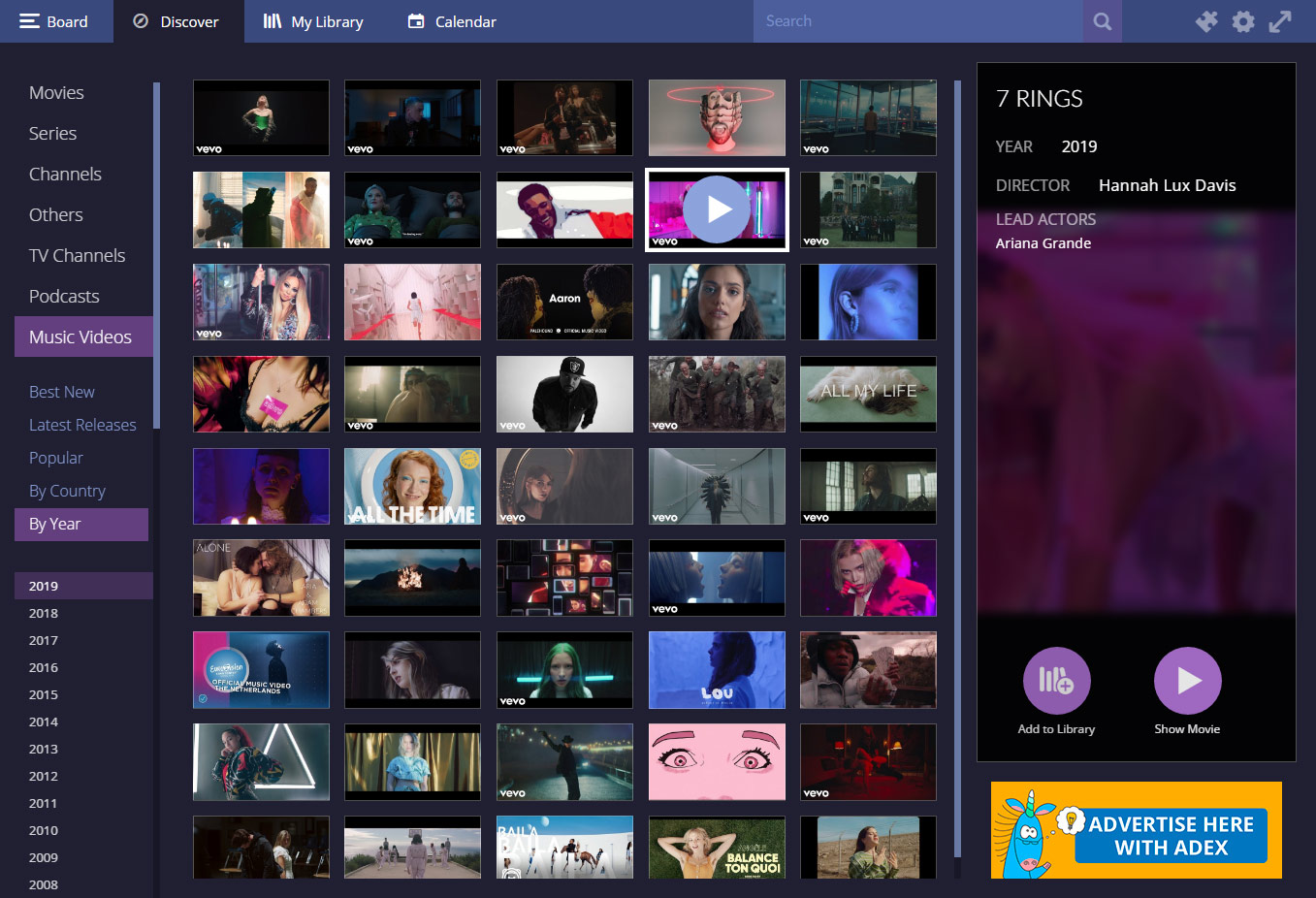Open the head with red halo thumbnail
The height and width of the screenshot is (898, 1316).
tap(717, 117)
